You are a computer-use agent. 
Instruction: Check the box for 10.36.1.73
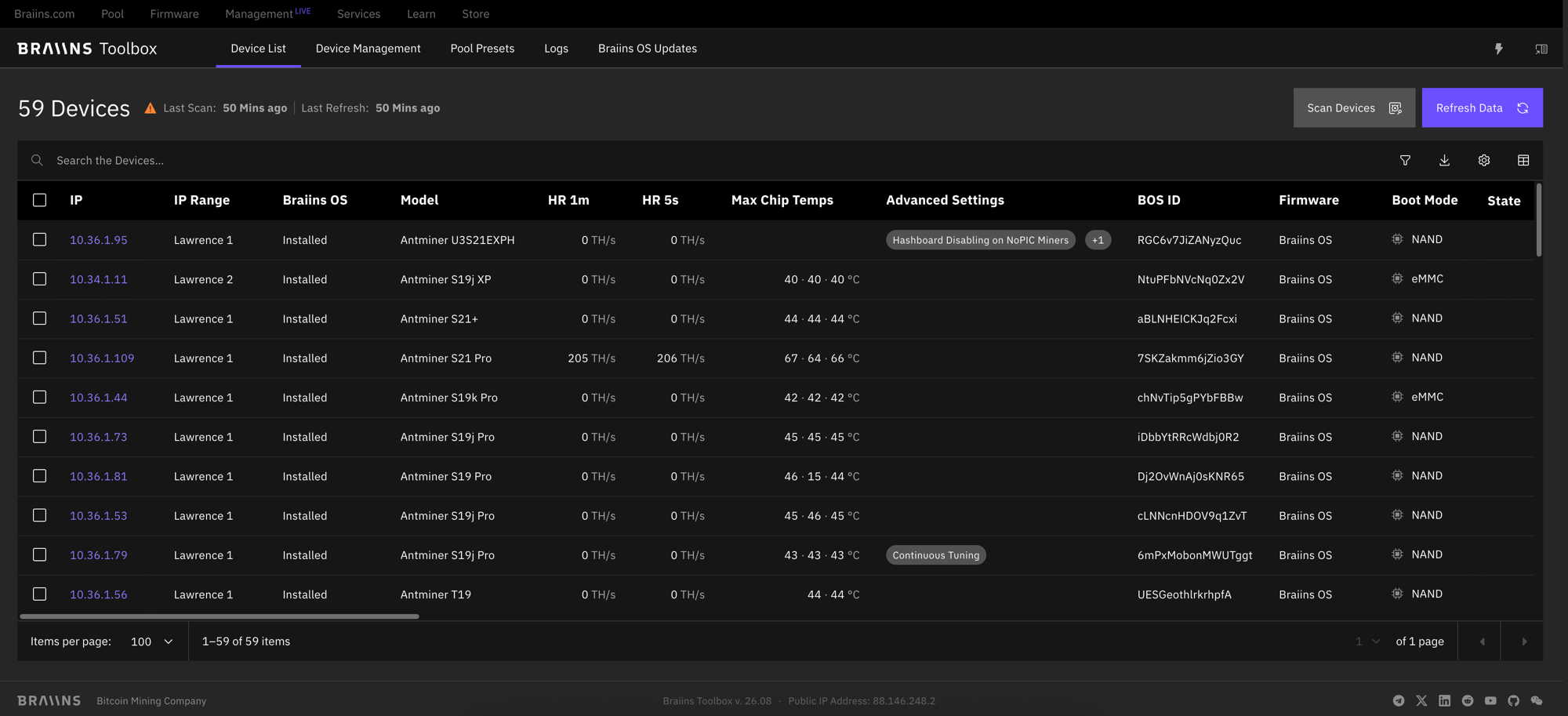[39, 436]
